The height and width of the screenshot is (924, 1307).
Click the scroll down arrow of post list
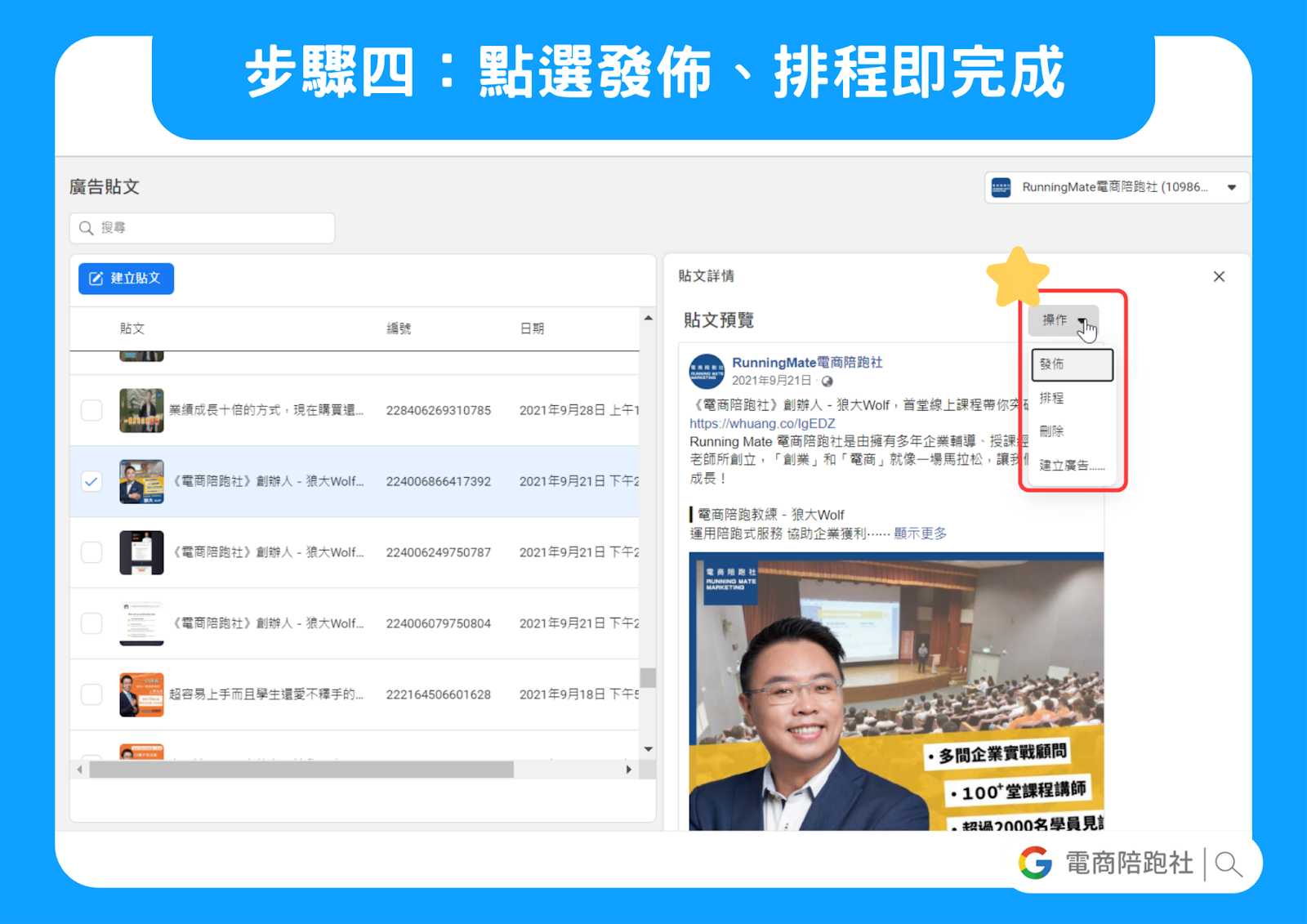[648, 749]
